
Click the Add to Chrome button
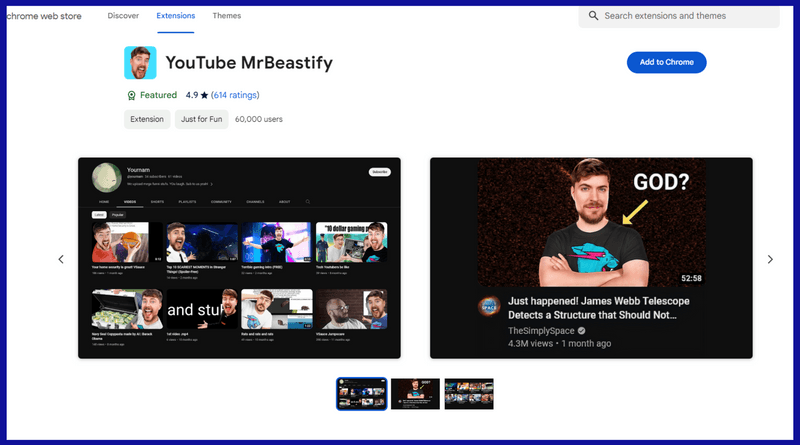[666, 62]
